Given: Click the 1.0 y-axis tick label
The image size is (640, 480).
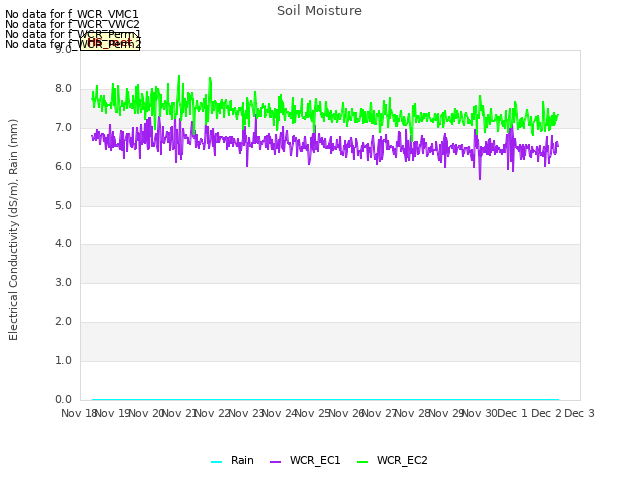Looking at the screenshot, I should [x=63, y=360].
